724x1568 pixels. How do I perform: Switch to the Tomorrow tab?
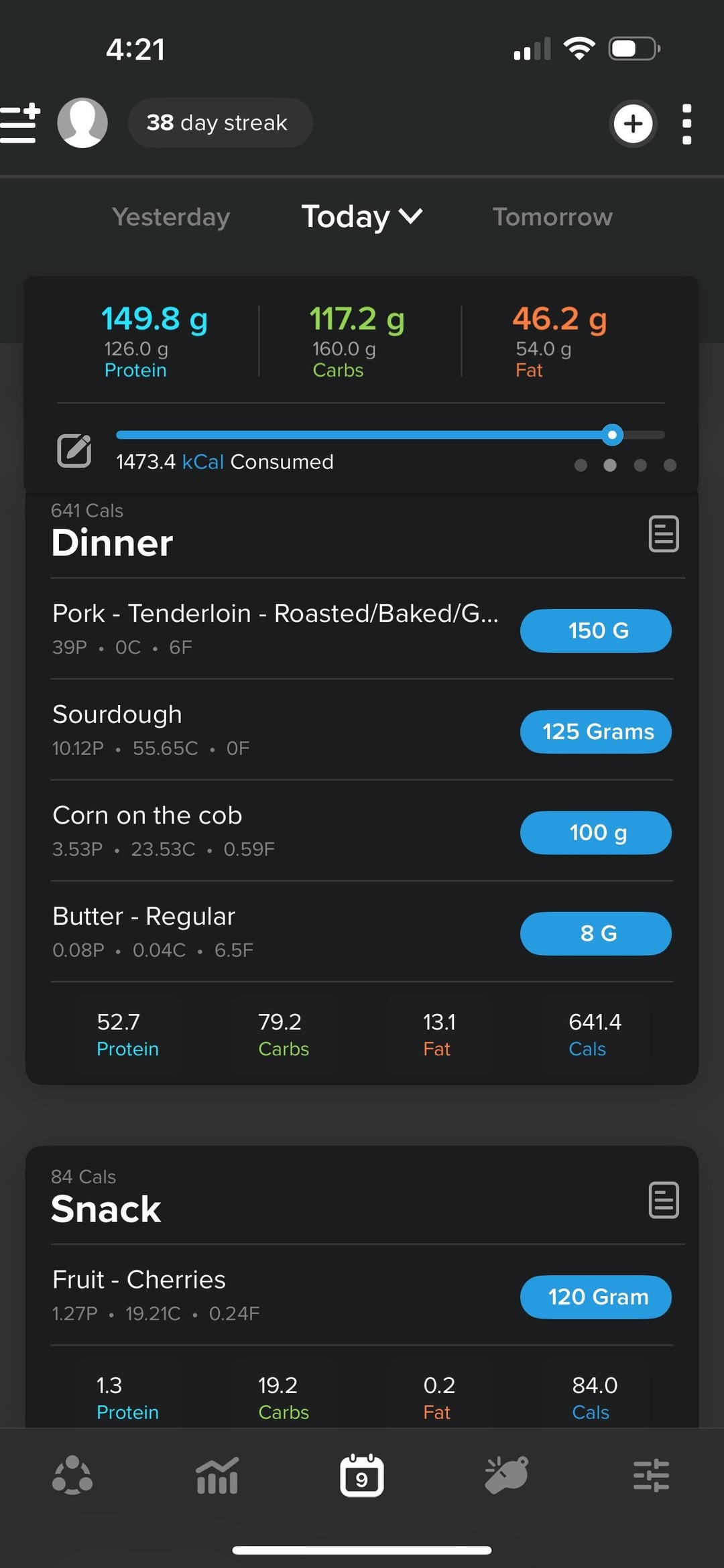[x=552, y=217]
